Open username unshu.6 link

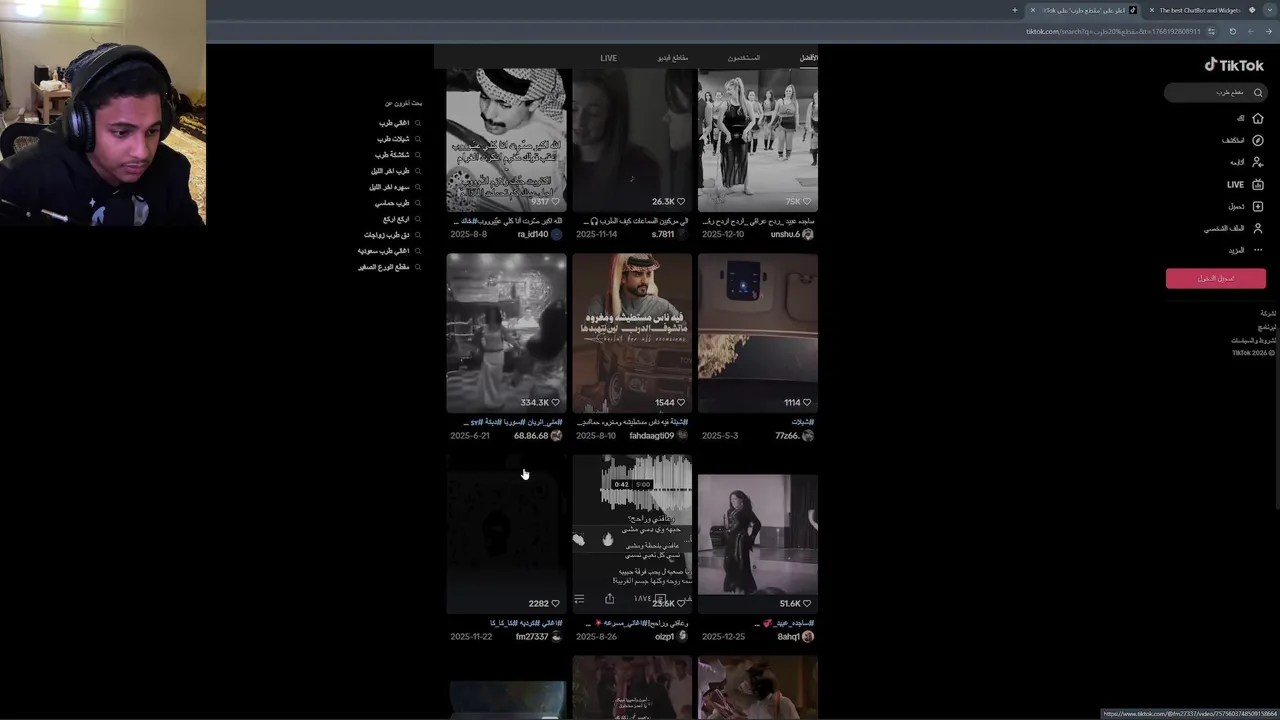click(x=785, y=234)
